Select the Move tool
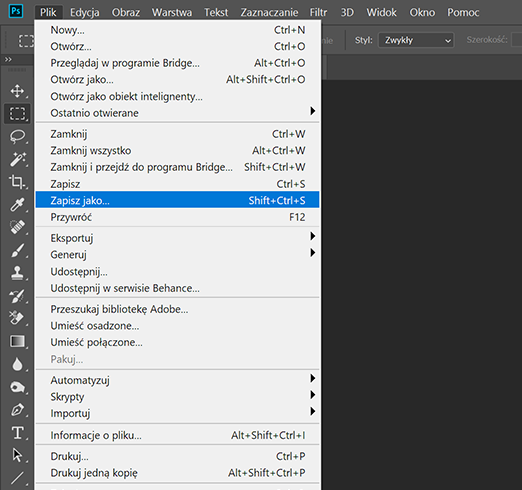Screen dimensions: 522x490 click(x=17, y=91)
